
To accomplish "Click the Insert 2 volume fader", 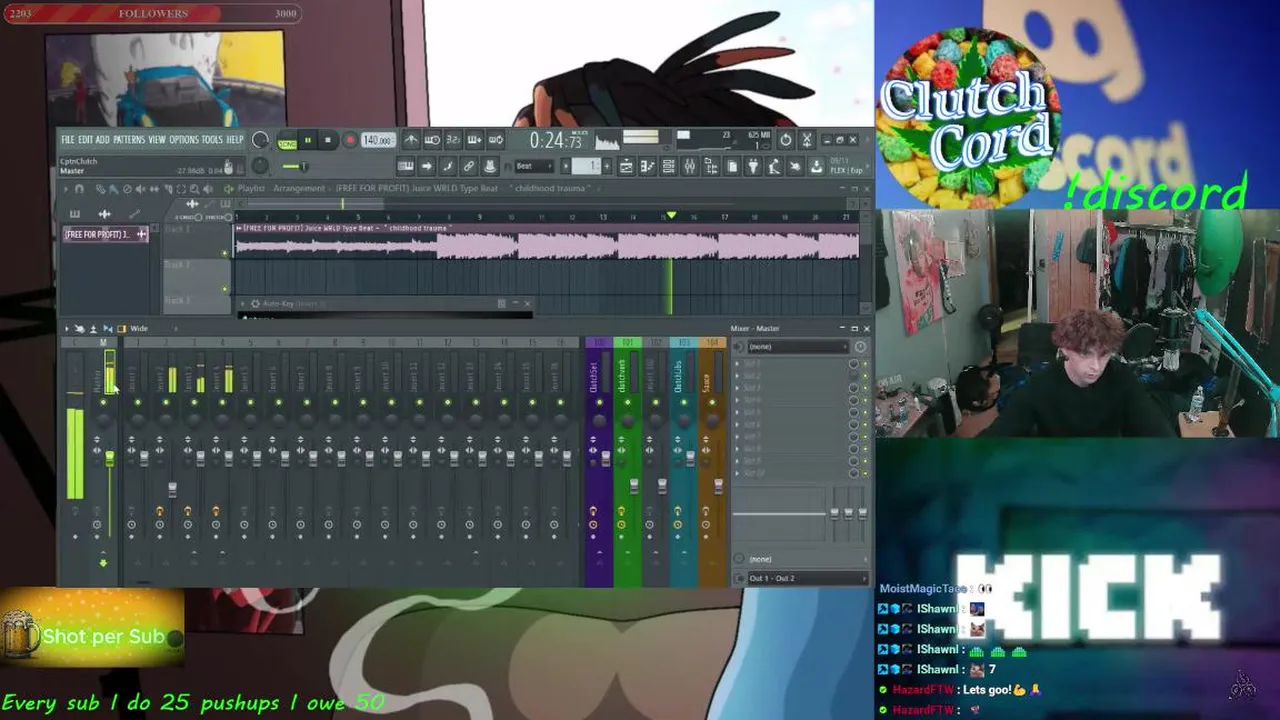I will [172, 489].
